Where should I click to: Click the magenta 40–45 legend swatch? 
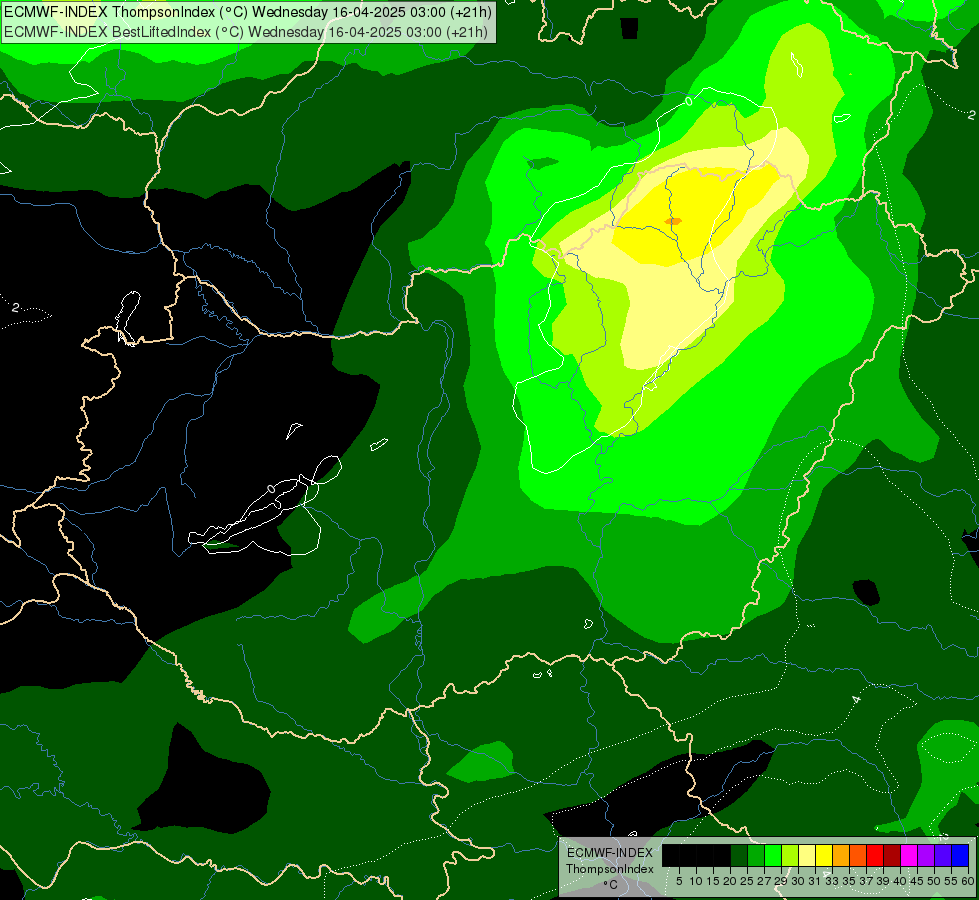click(909, 855)
